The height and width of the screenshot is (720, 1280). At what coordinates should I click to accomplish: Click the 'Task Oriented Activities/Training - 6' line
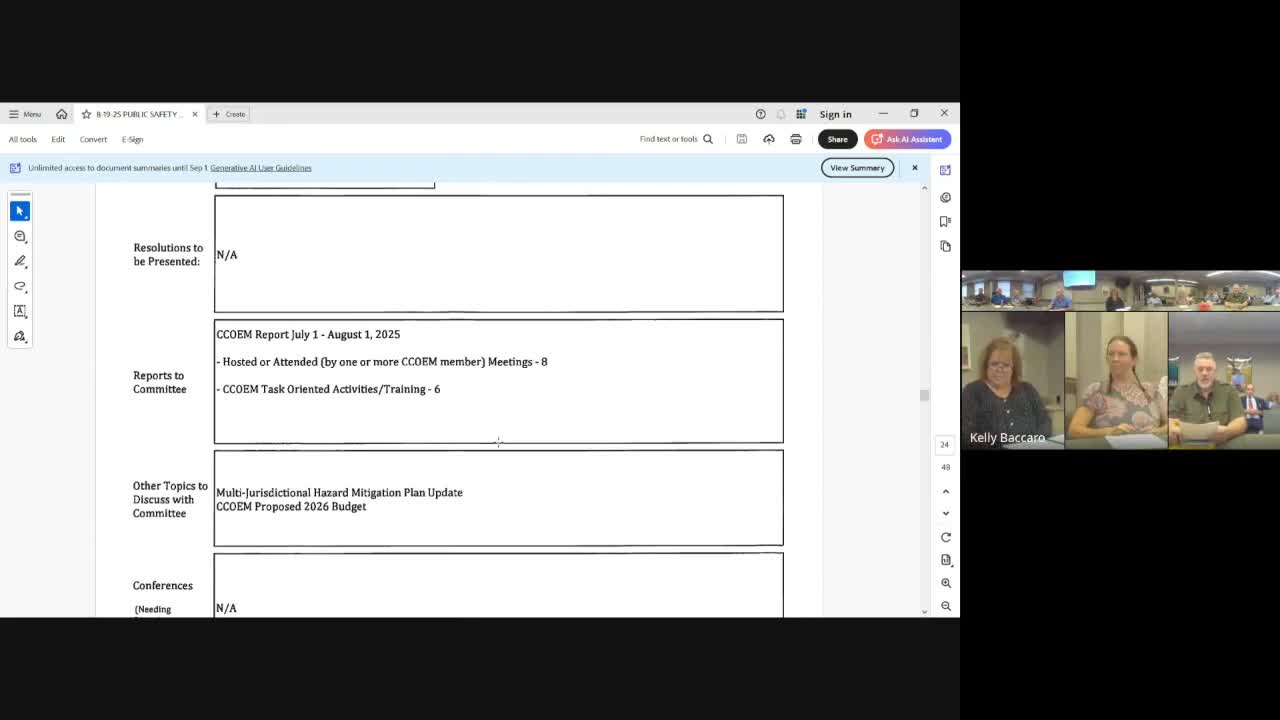pos(328,389)
